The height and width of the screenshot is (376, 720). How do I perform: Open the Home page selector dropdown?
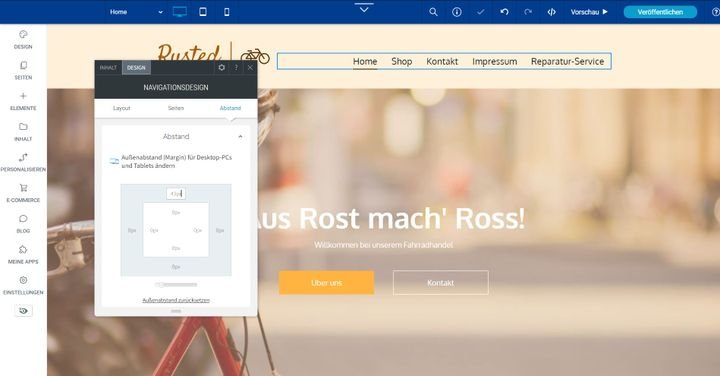tap(136, 12)
